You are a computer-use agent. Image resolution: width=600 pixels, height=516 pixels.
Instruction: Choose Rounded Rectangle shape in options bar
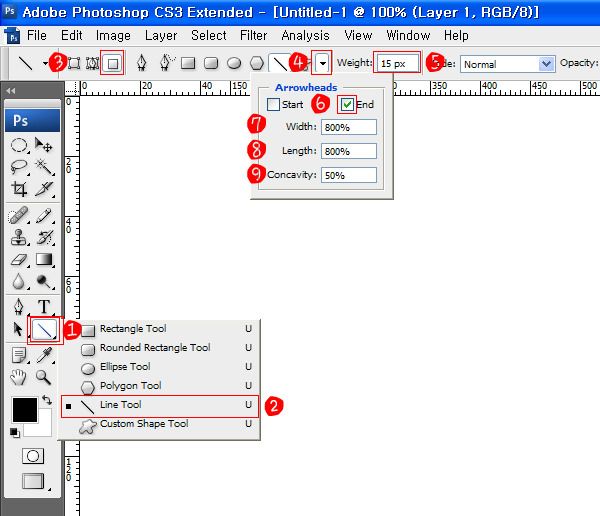click(x=211, y=63)
